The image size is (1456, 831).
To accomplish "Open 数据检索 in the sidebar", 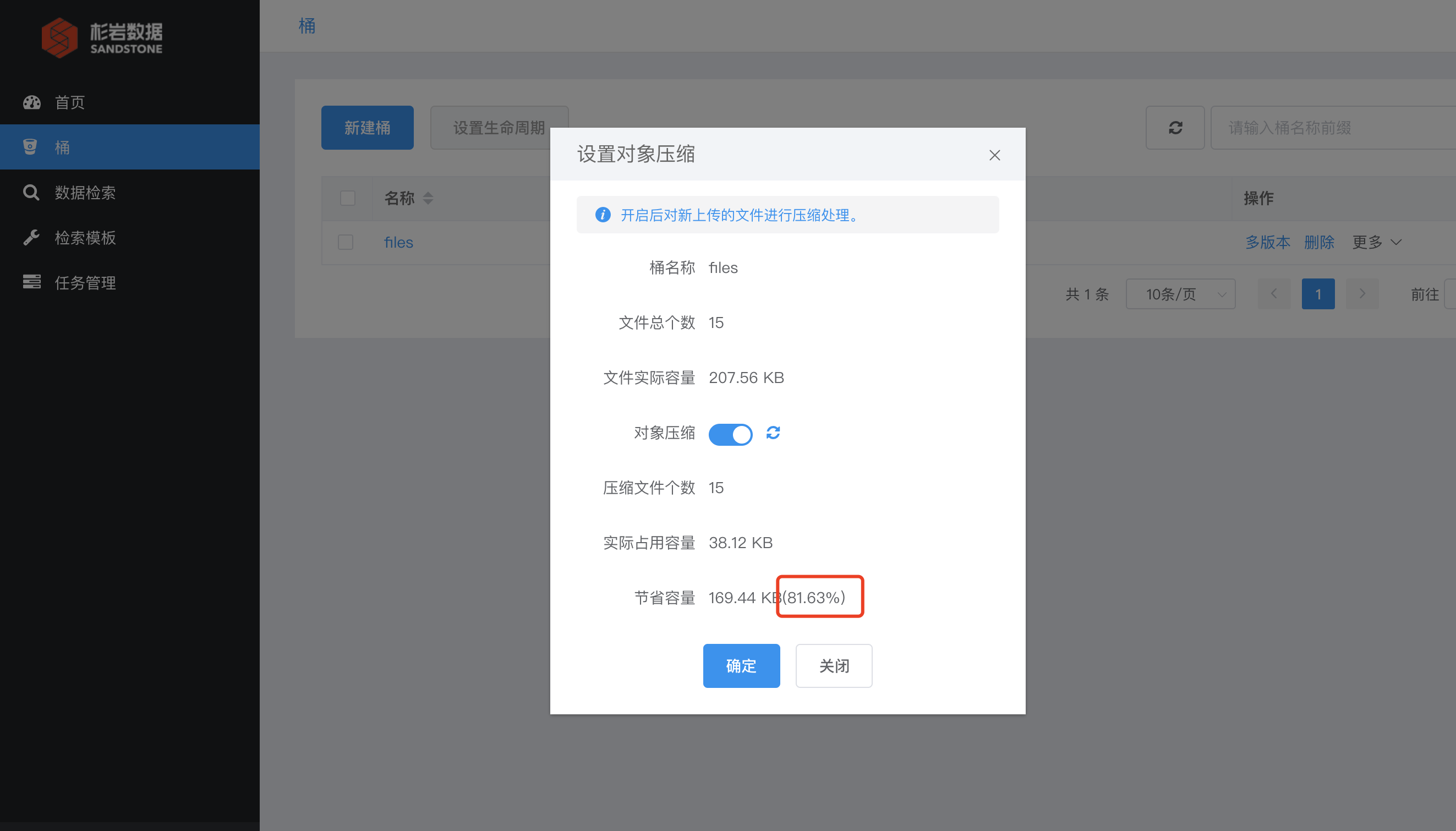I will coord(129,192).
